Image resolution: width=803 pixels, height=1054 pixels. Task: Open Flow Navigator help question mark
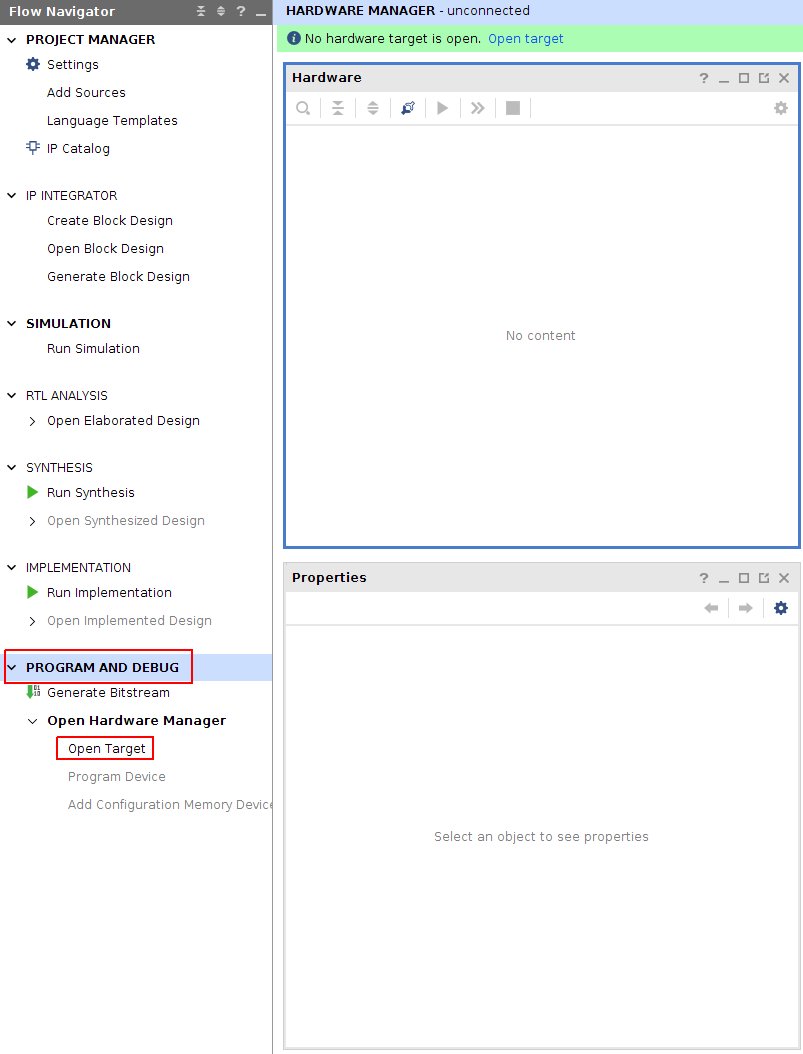241,11
